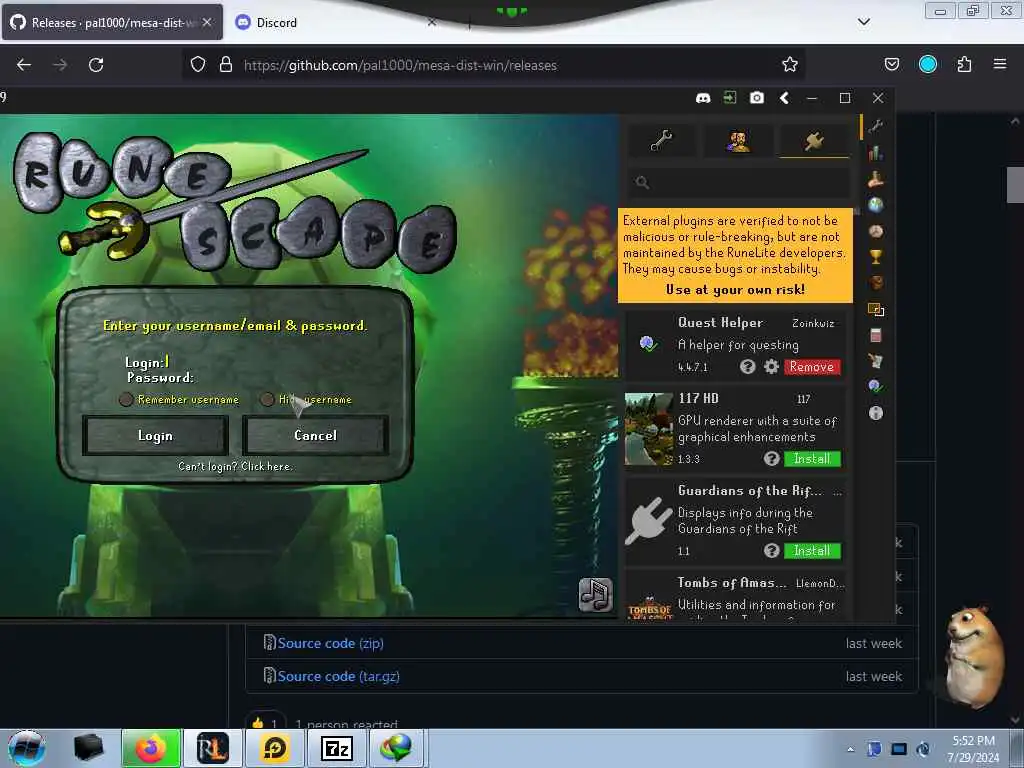The image size is (1024, 768).
Task: Open the Firefox account circle icon
Action: tap(928, 64)
